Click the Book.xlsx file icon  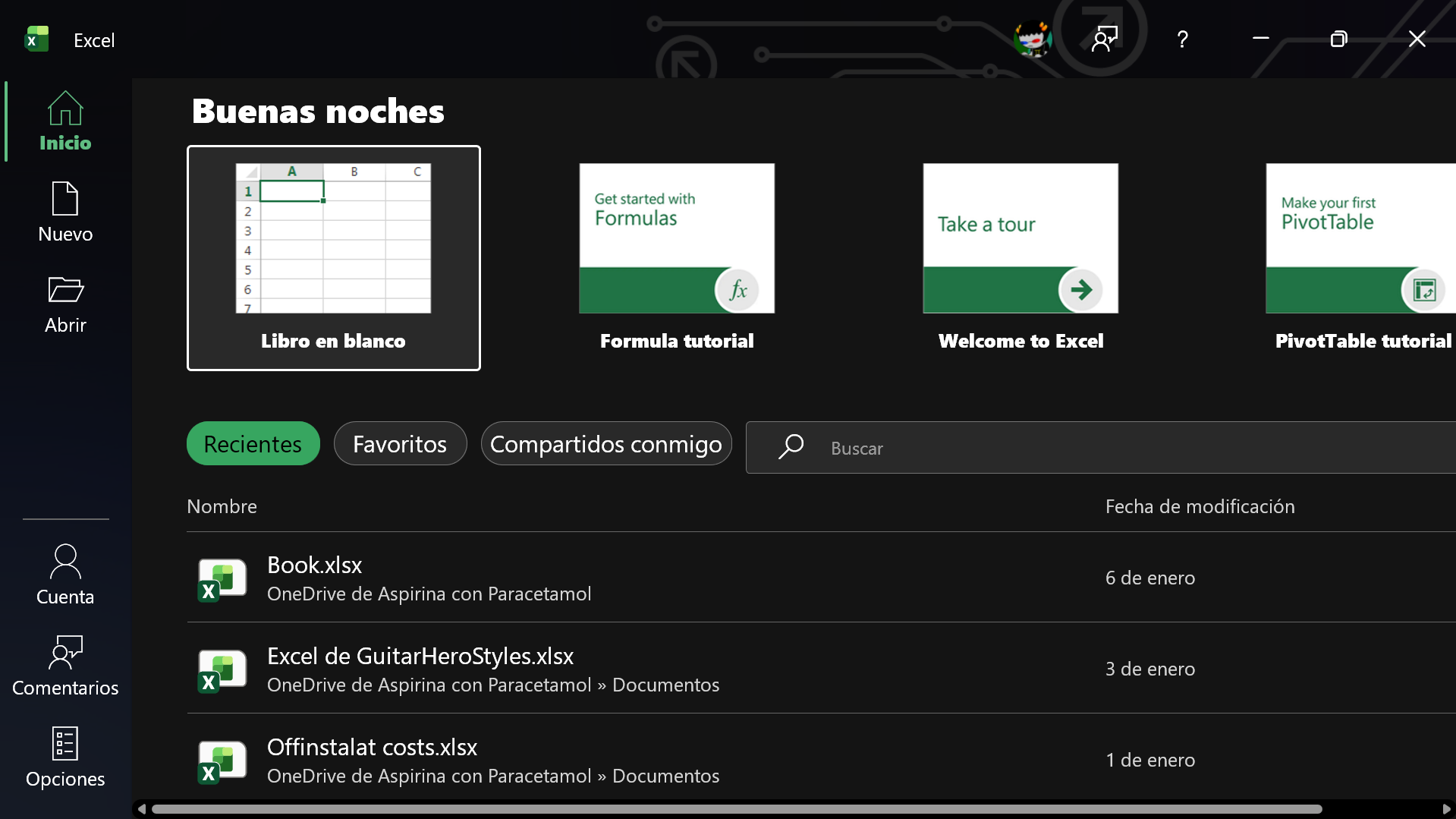222,579
